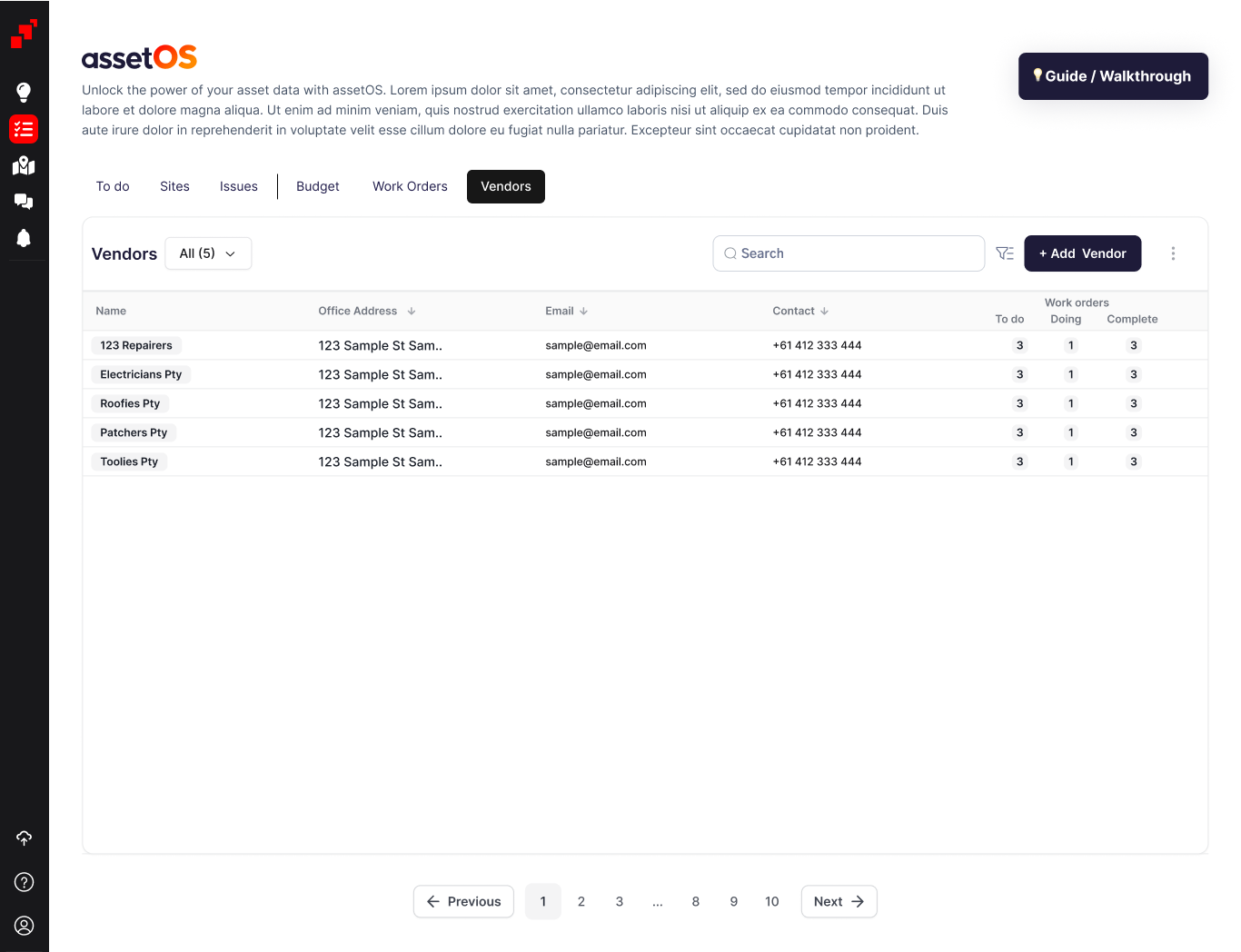The width and height of the screenshot is (1241, 952).
Task: Click the three-dot overflow menu near Add Vendor
Action: click(x=1173, y=253)
